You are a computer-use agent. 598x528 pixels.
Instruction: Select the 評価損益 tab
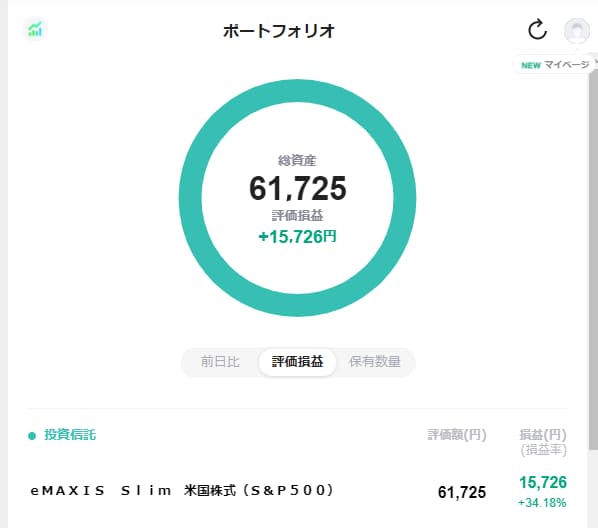[297, 361]
